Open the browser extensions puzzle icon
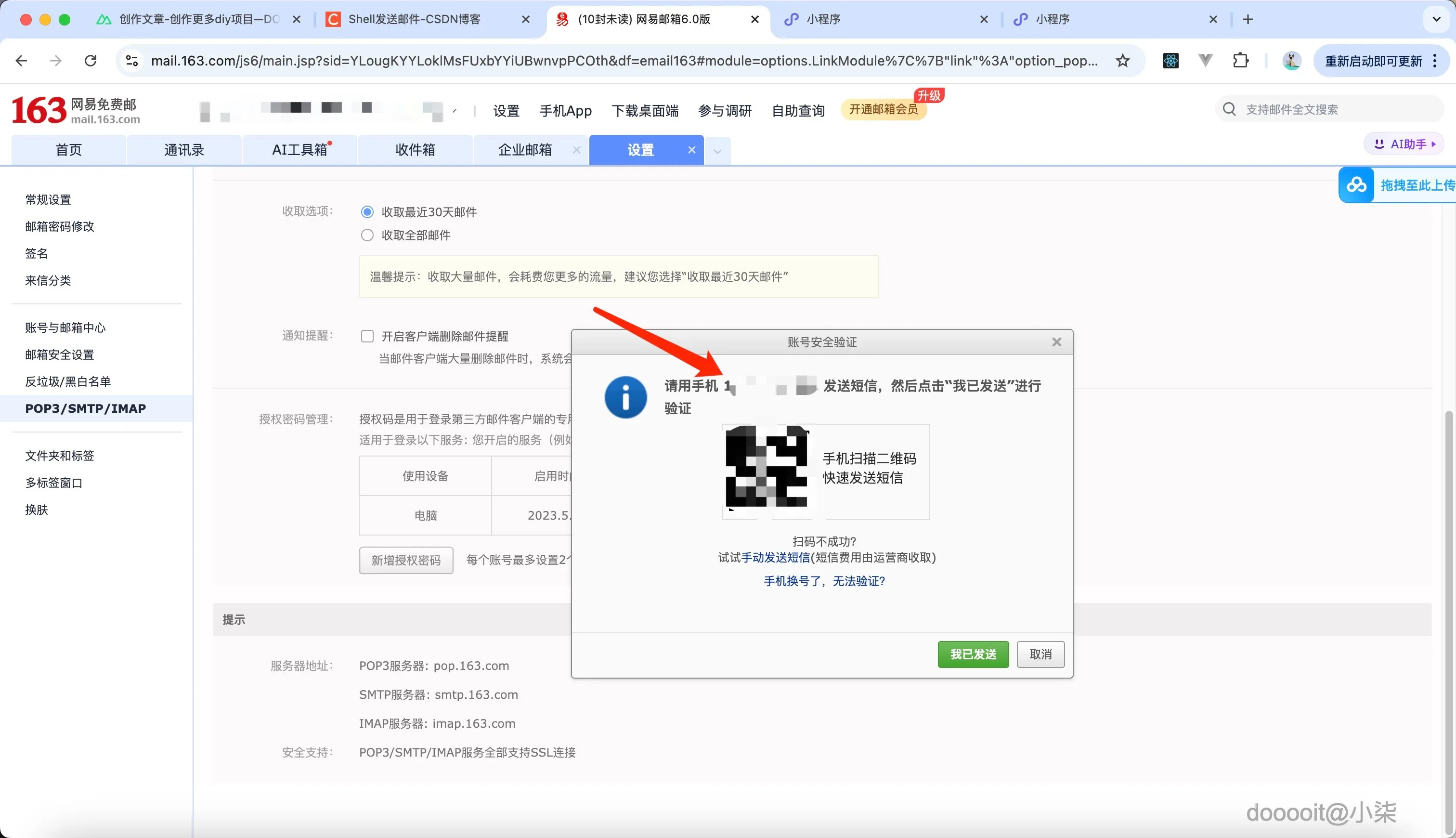The height and width of the screenshot is (838, 1456). pos(1240,60)
